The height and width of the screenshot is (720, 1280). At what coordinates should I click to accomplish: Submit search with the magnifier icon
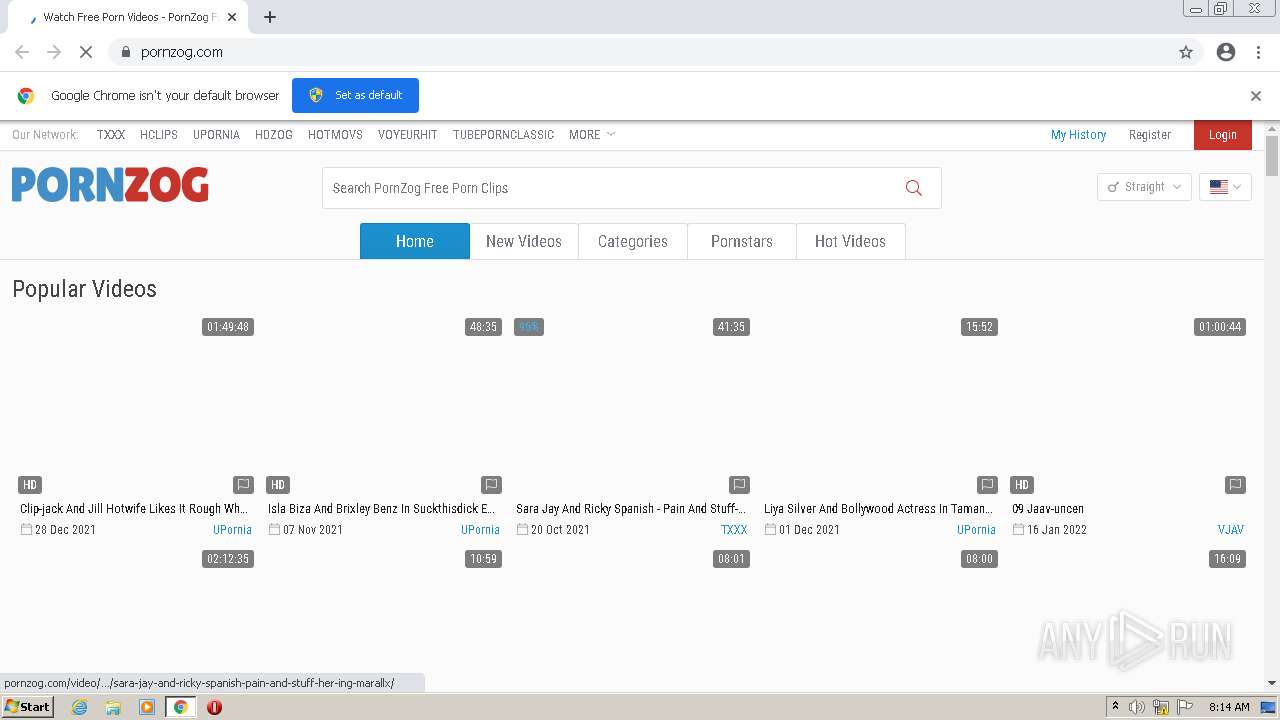tap(913, 188)
